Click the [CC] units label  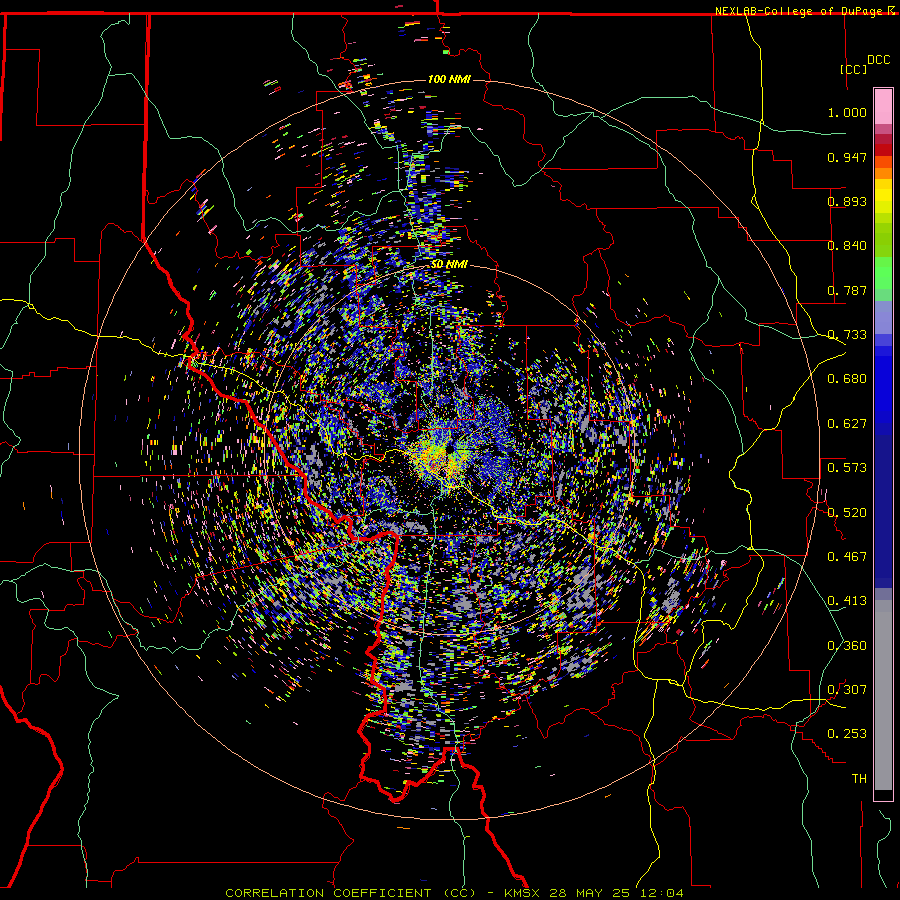tap(853, 69)
